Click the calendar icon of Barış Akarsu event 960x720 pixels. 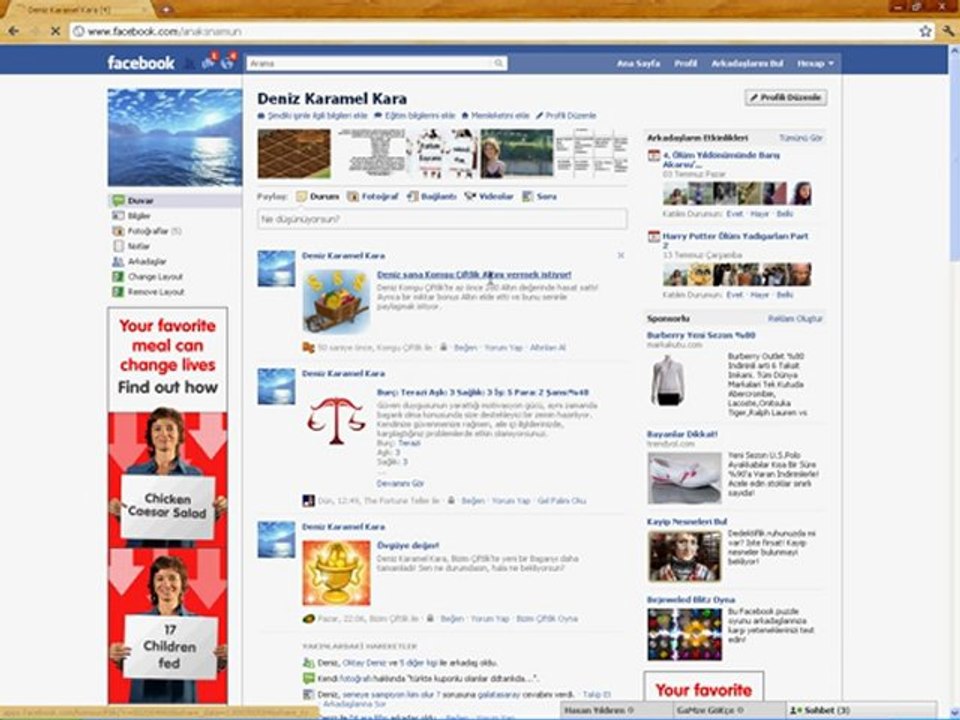654,156
